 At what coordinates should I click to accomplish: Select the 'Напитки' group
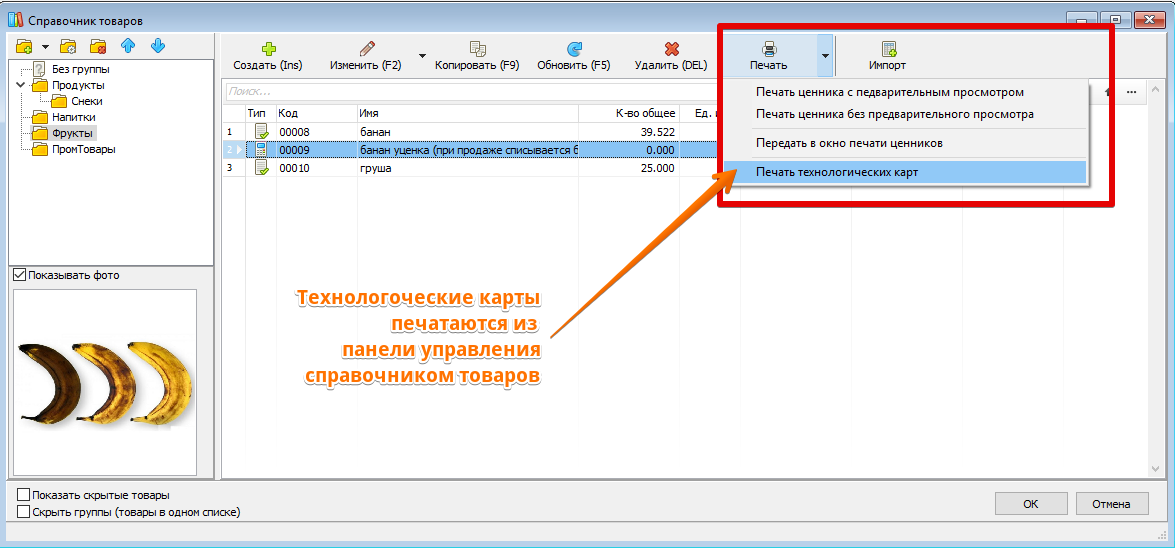point(73,117)
